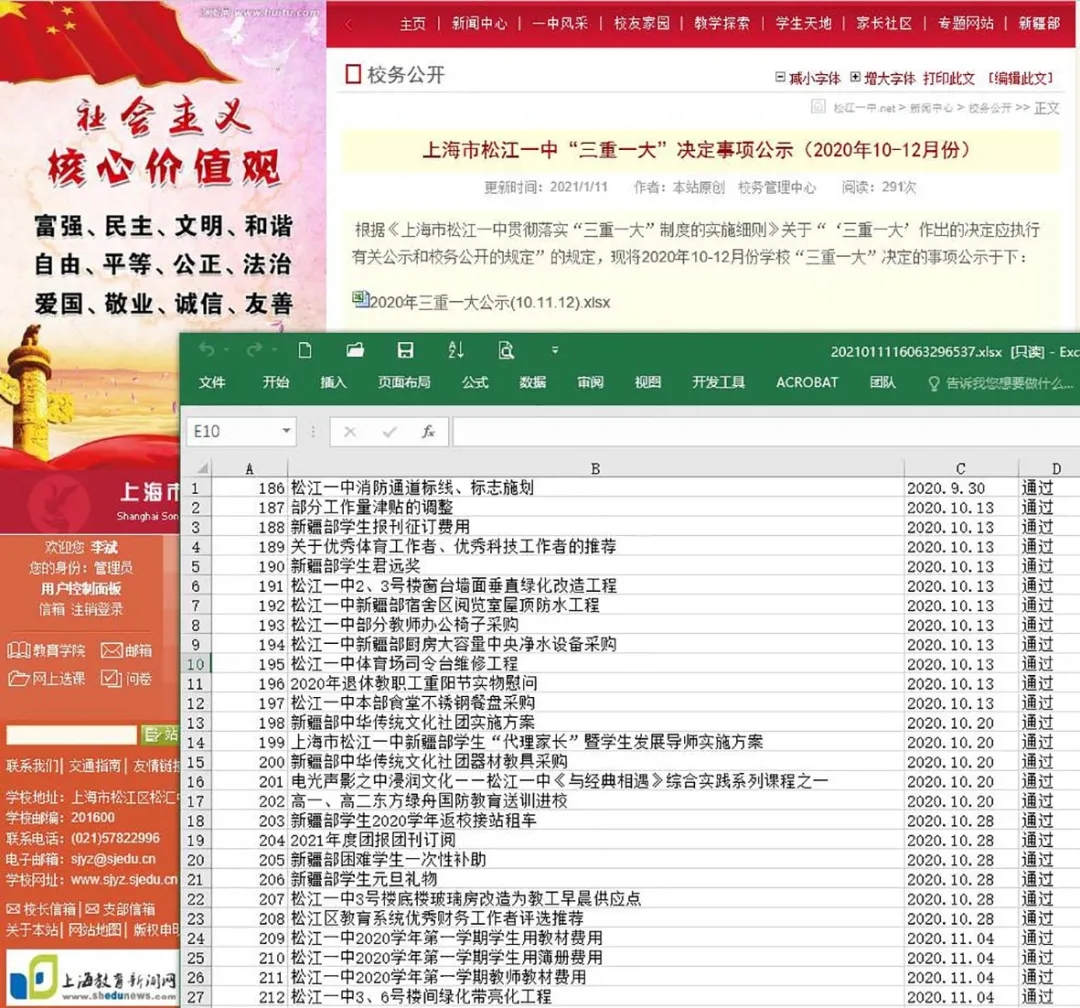Open 邮箱 envelope icon link

(x=127, y=650)
